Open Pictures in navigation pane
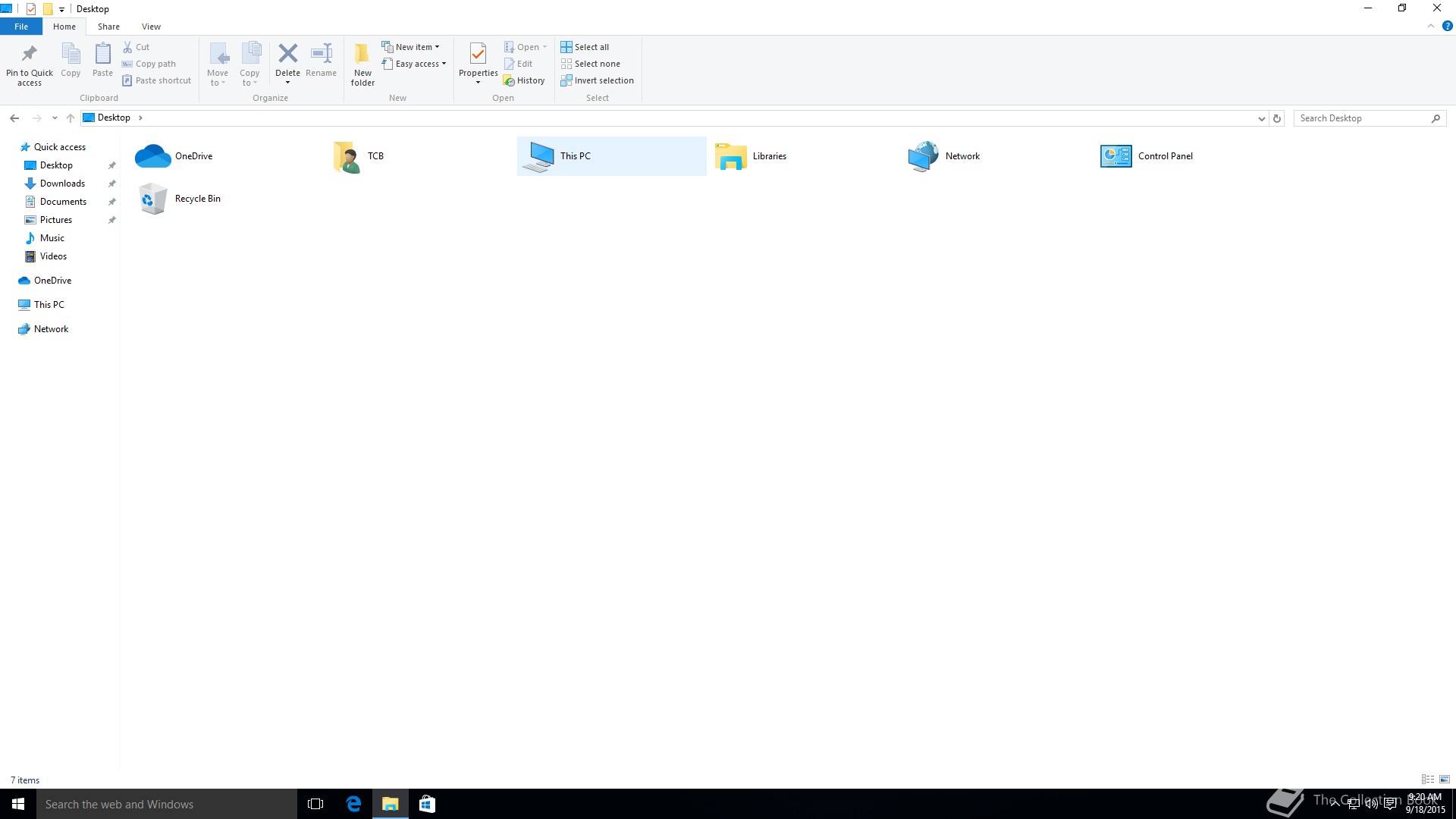The width and height of the screenshot is (1456, 819). tap(56, 220)
